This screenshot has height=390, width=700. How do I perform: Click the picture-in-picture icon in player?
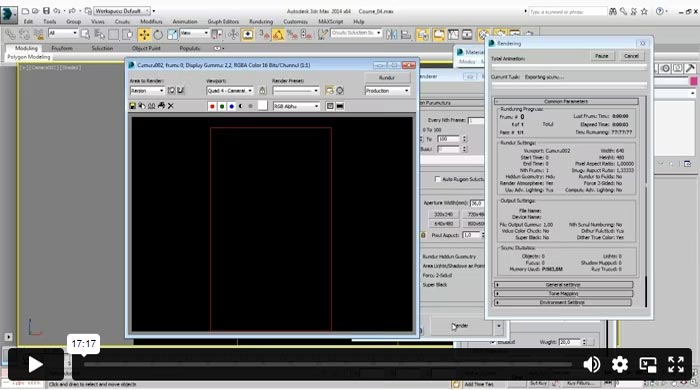[x=648, y=365]
